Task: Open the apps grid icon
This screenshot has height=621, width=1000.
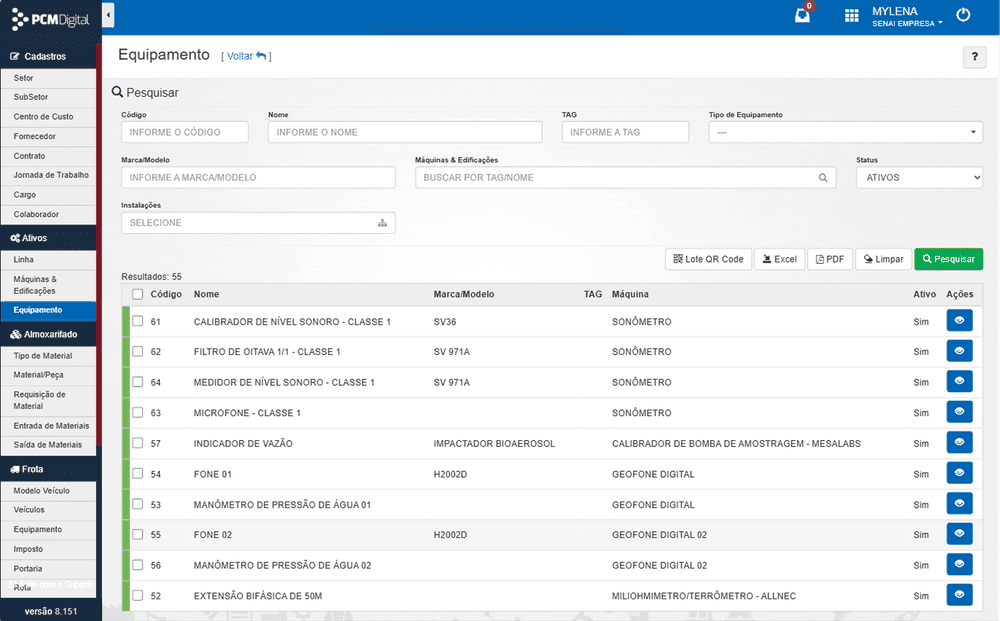Action: [x=851, y=15]
